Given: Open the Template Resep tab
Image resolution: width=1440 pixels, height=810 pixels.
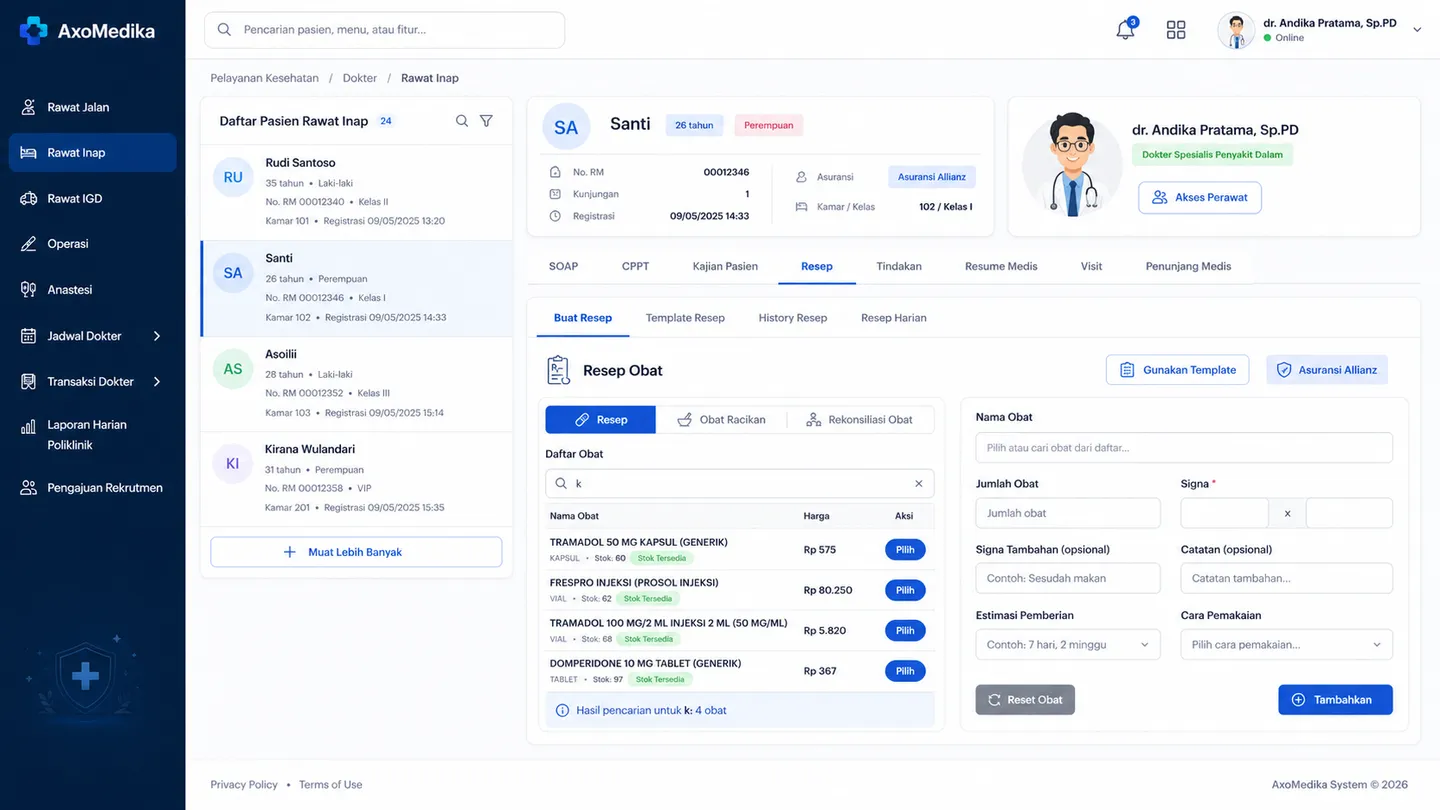Looking at the screenshot, I should [x=685, y=318].
